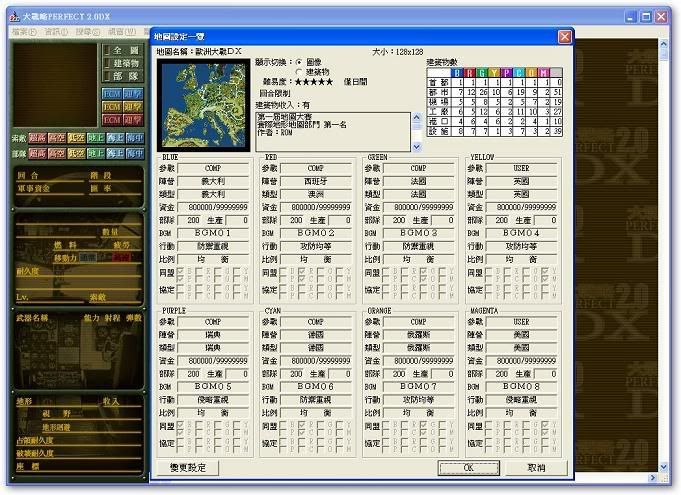Toggle RED panel 同盟 checkbox for R
Screen dimensions: 681x495
point(302,271)
